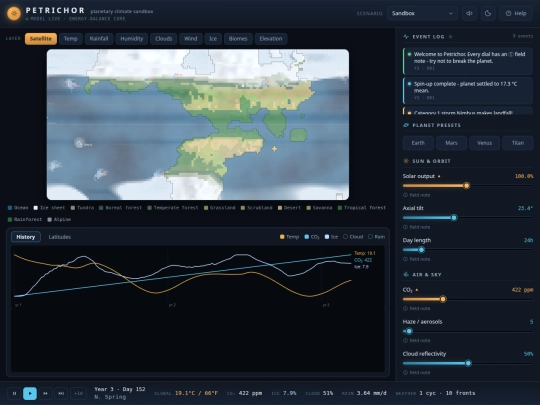Select the Satellite layer
The width and height of the screenshot is (540, 405).
pos(41,39)
